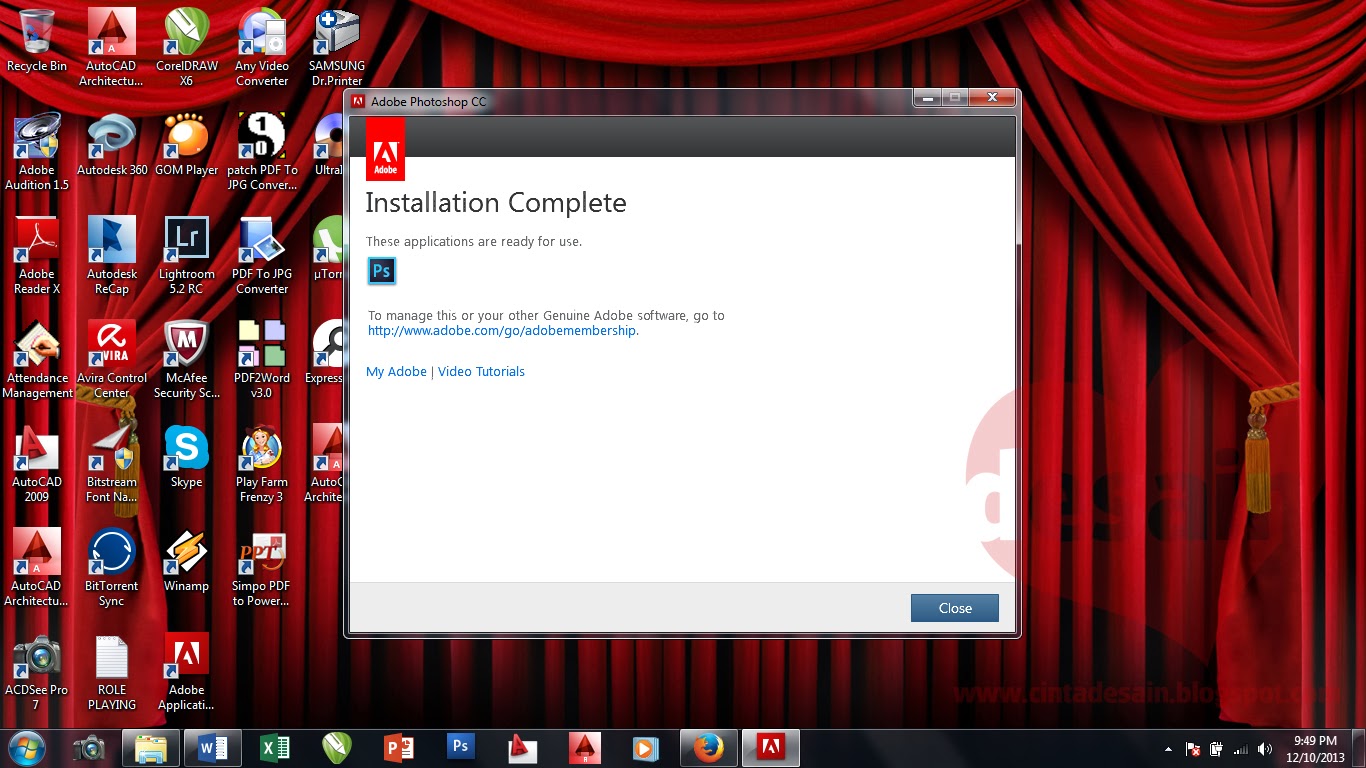
Task: Click the Adobe logo in the installer header
Action: point(385,149)
